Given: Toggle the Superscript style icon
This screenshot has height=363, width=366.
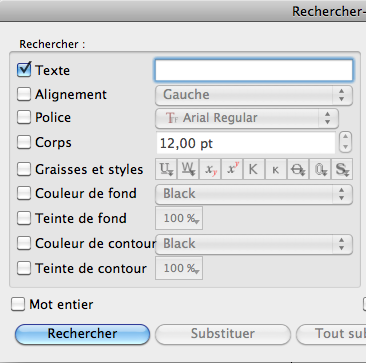Looking at the screenshot, I should pyautogui.click(x=232, y=169).
